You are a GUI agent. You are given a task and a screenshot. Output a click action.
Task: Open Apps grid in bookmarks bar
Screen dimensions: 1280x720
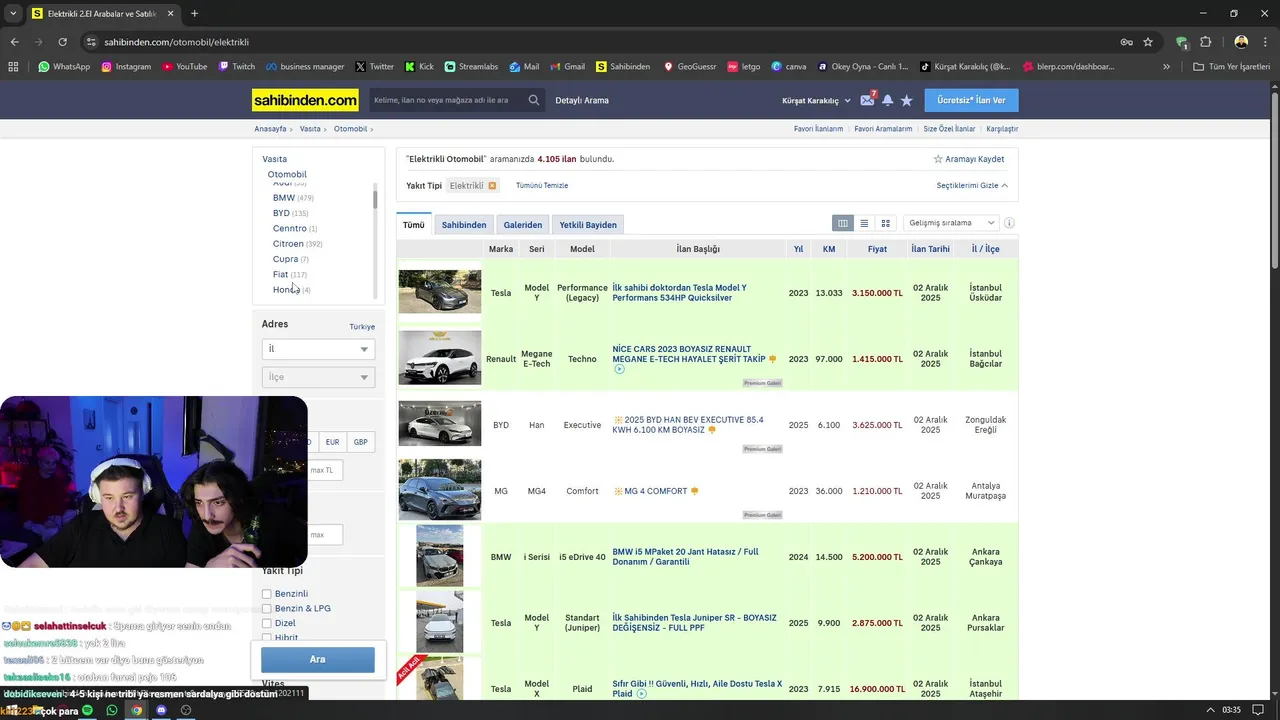[x=13, y=67]
